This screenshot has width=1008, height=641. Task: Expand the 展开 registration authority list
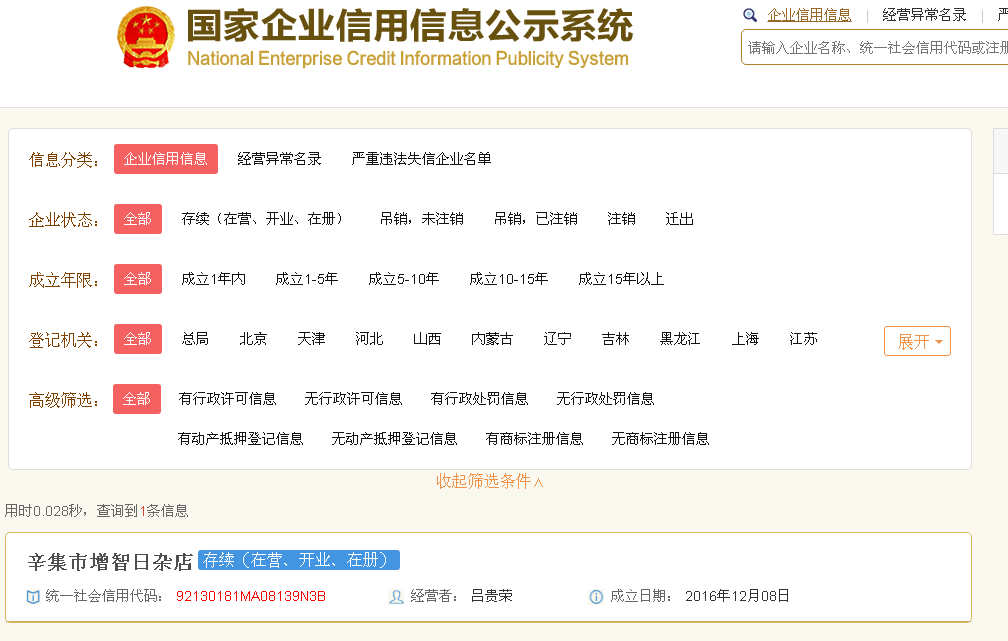[917, 341]
